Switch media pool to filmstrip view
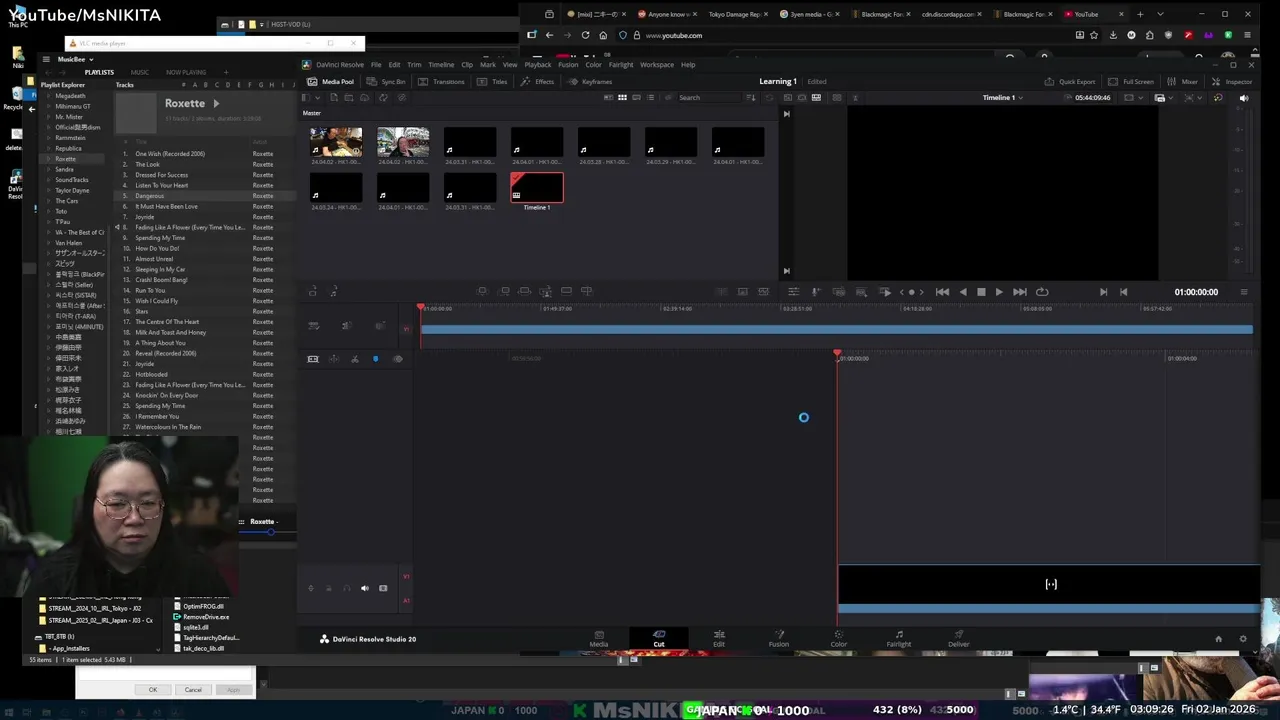 636,98
